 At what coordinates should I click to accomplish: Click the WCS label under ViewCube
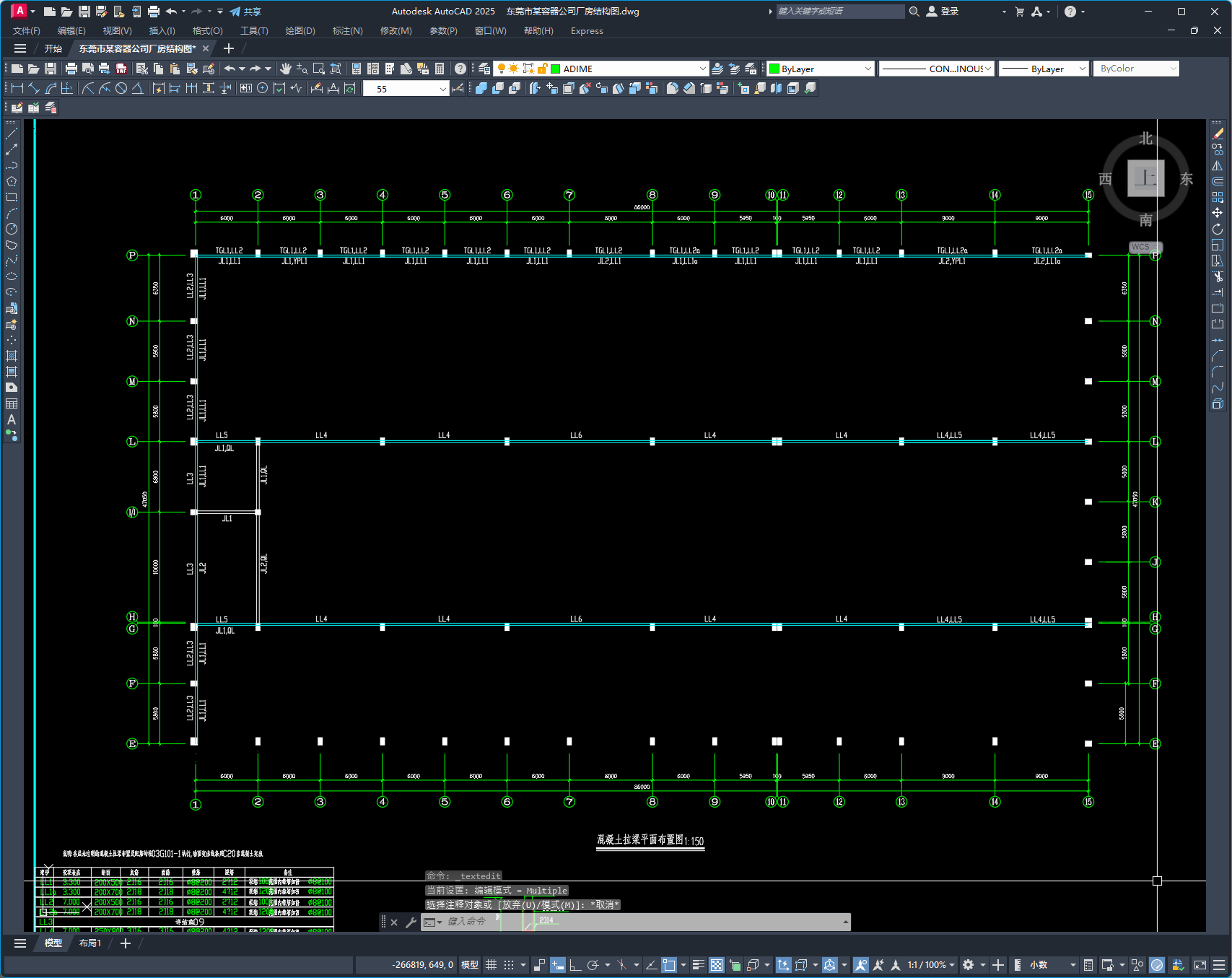tap(1141, 247)
